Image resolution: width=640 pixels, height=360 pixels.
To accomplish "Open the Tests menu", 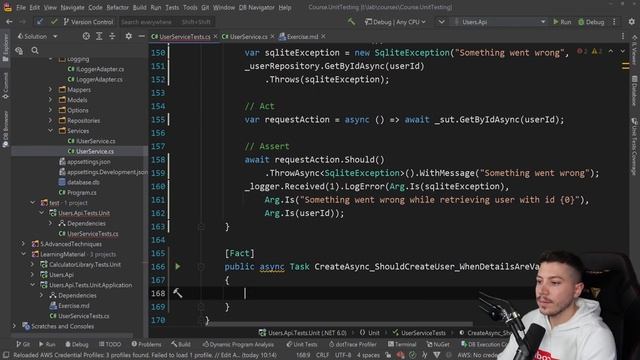I will [x=172, y=7].
